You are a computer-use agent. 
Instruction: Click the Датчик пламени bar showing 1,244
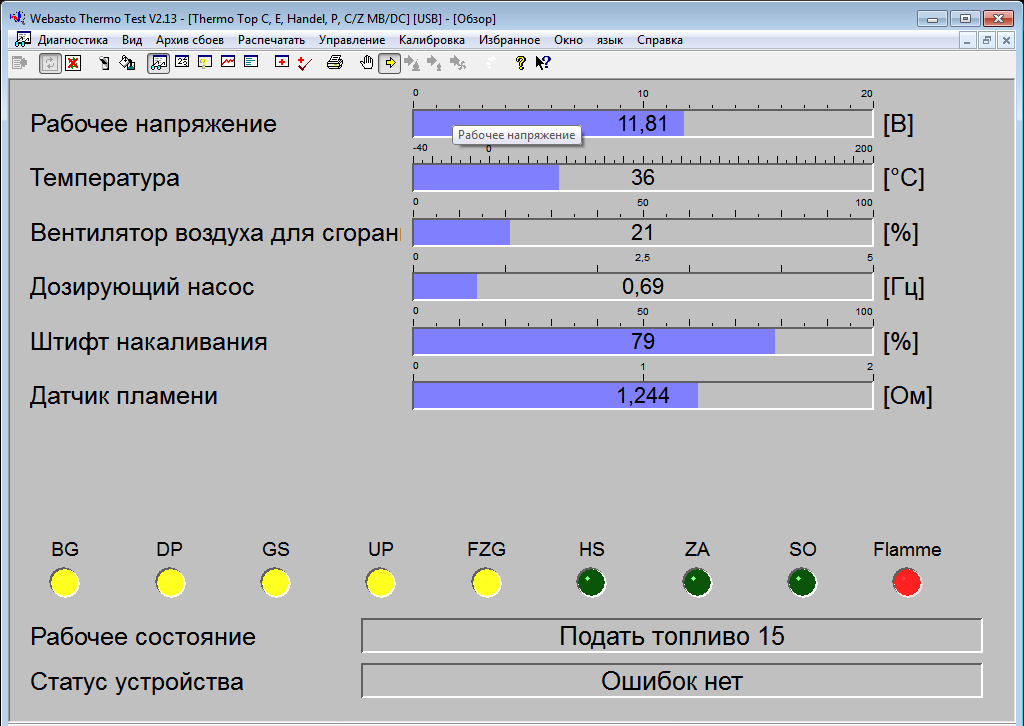643,396
